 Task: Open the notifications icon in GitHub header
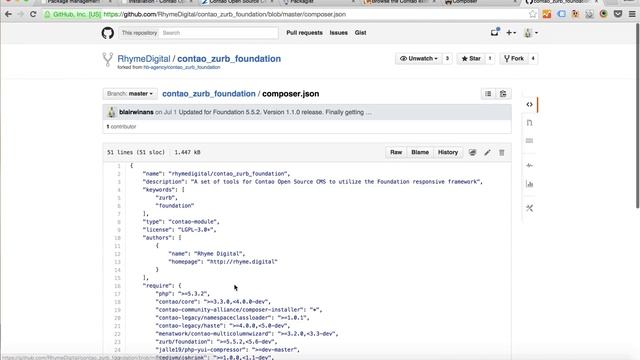point(495,32)
